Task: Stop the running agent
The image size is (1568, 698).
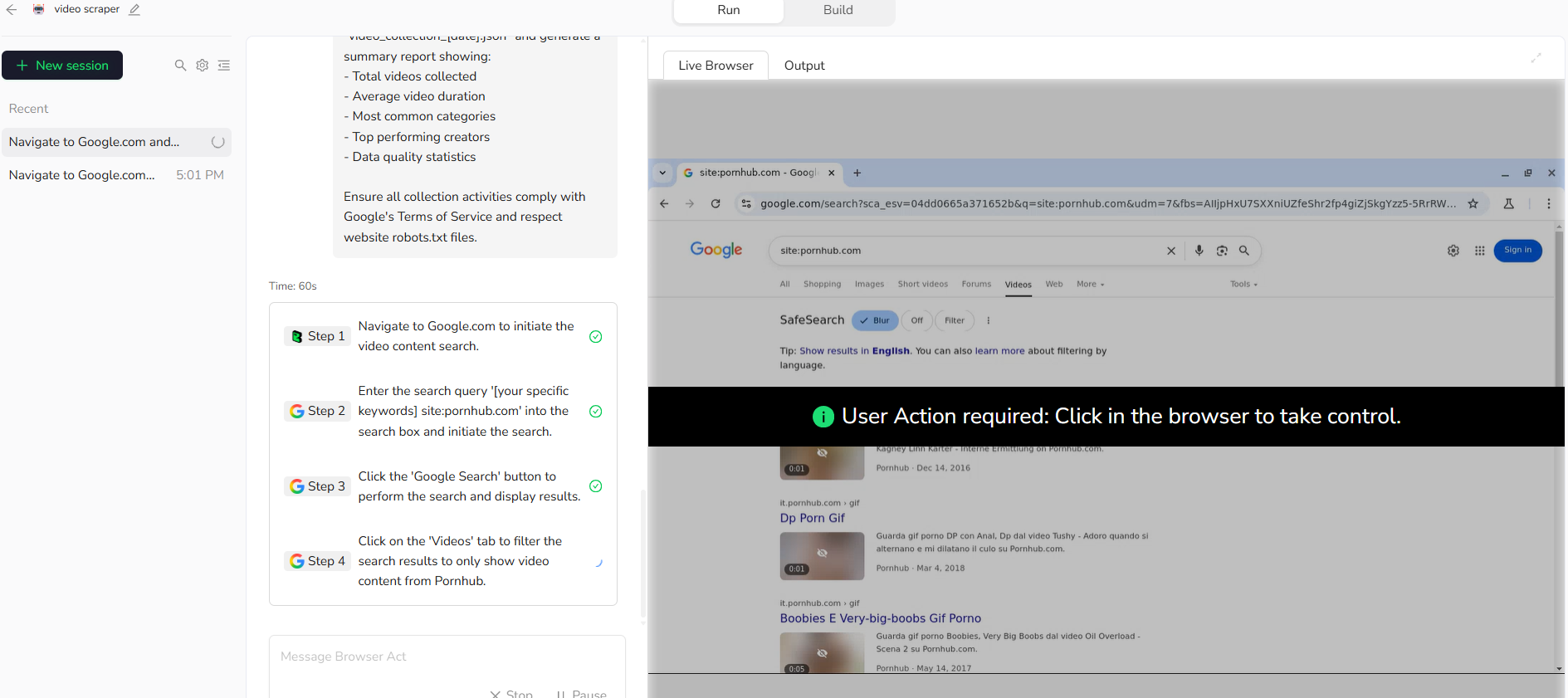Action: tap(511, 694)
